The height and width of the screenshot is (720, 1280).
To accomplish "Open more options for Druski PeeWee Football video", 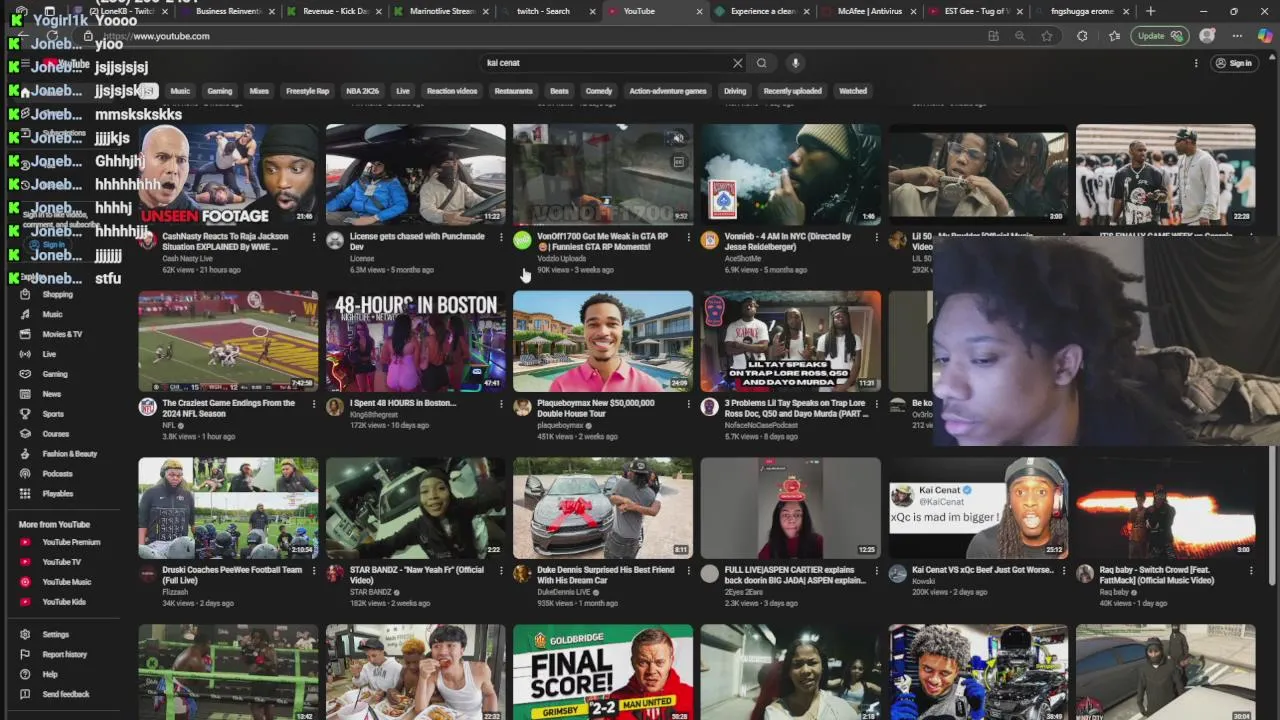I will [x=313, y=571].
